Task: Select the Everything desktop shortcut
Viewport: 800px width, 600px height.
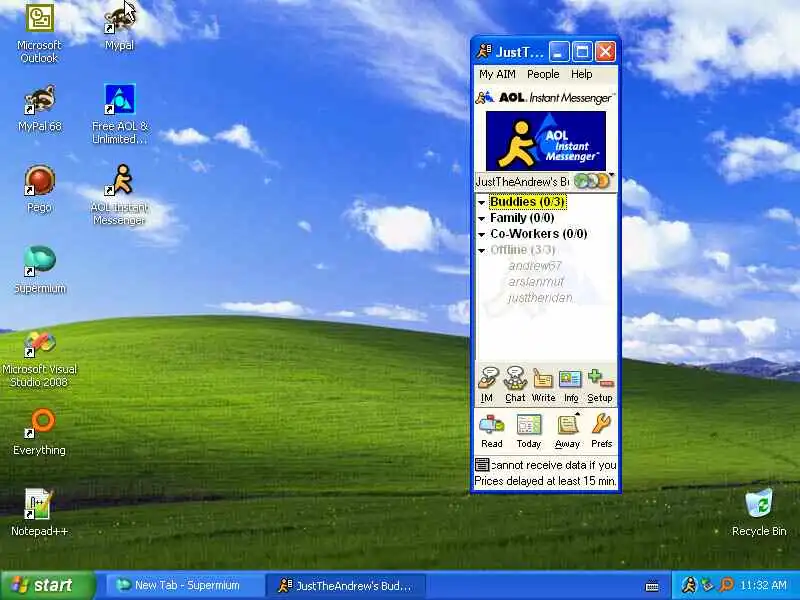Action: (x=39, y=432)
